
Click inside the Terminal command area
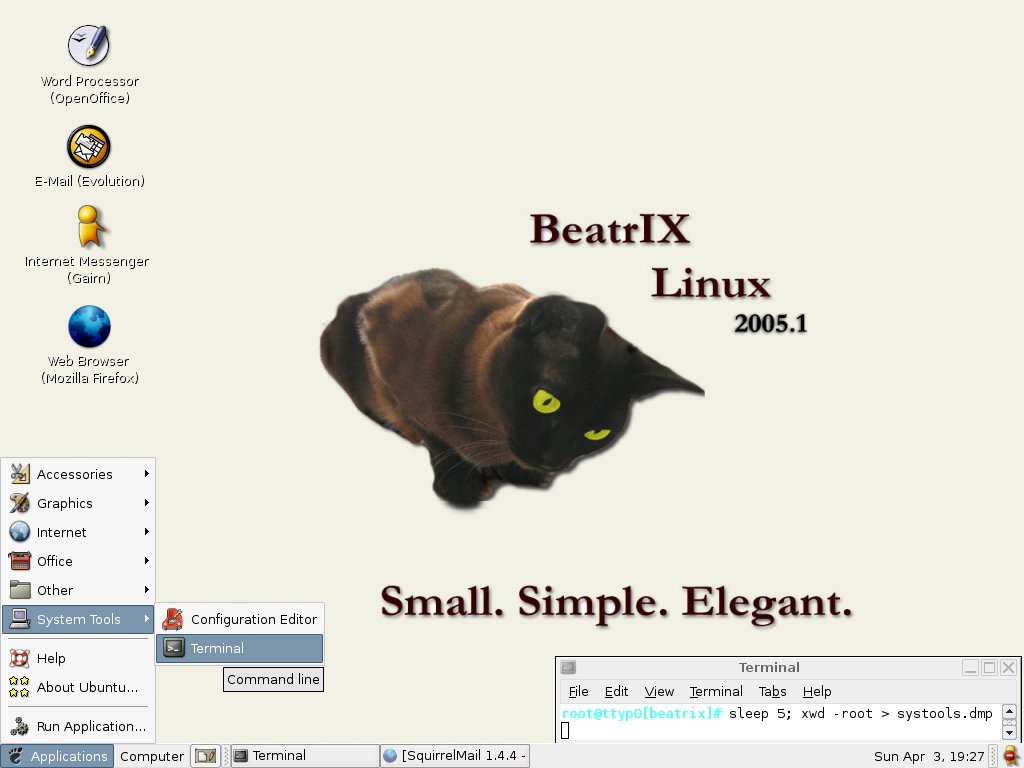click(x=780, y=722)
